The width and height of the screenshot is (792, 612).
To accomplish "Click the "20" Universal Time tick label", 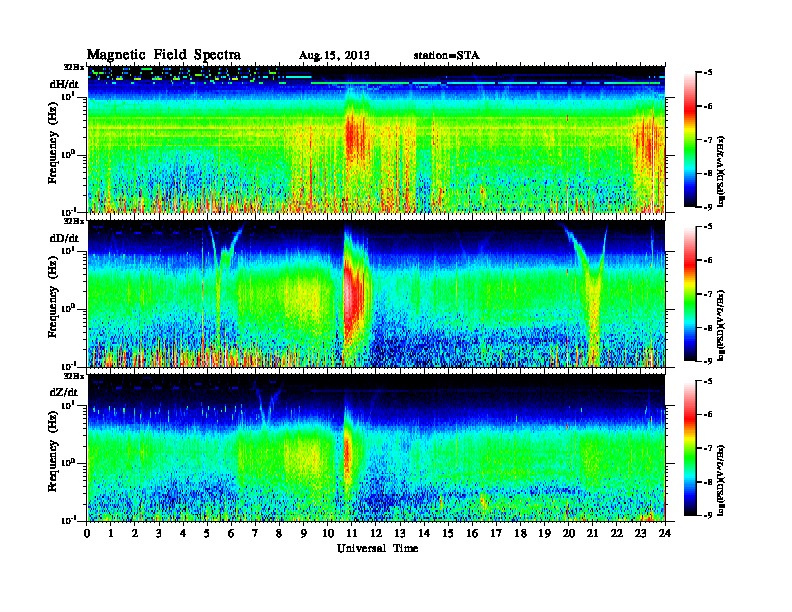I will tap(569, 533).
